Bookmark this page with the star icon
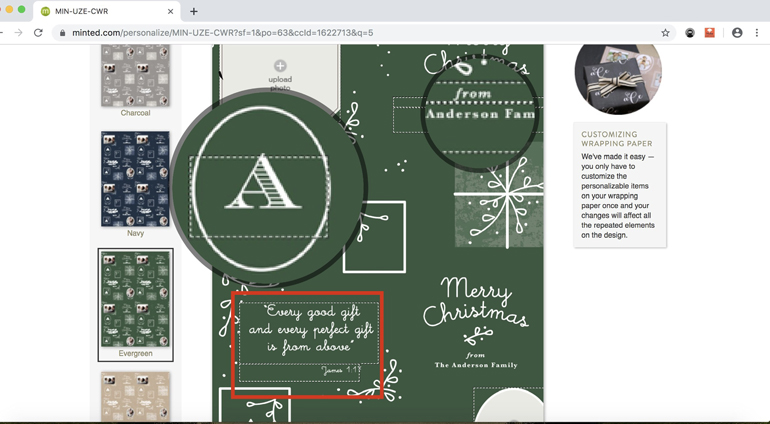Viewport: 770px width, 424px height. pos(665,33)
